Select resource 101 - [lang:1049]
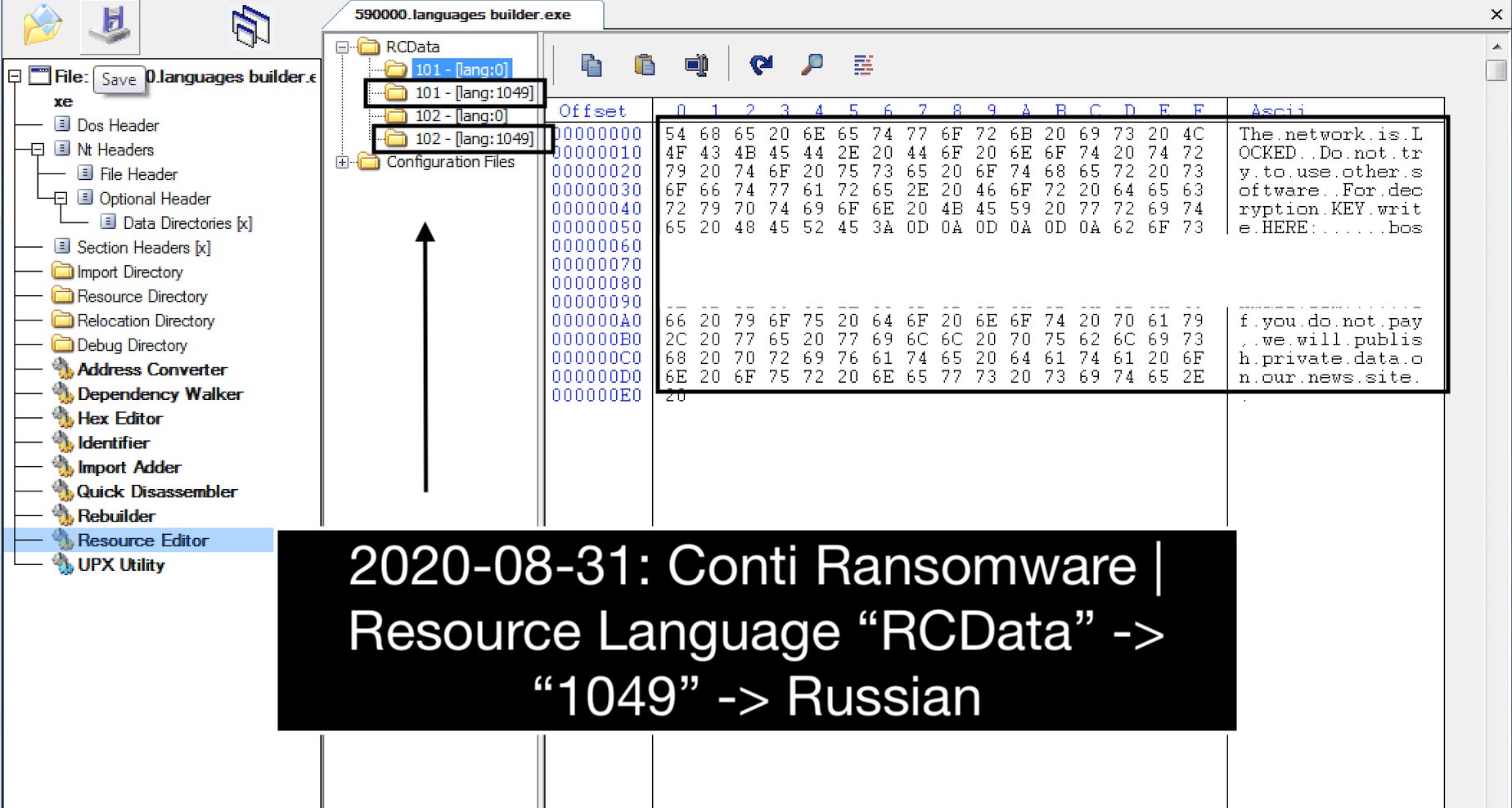1512x808 pixels. coord(474,93)
